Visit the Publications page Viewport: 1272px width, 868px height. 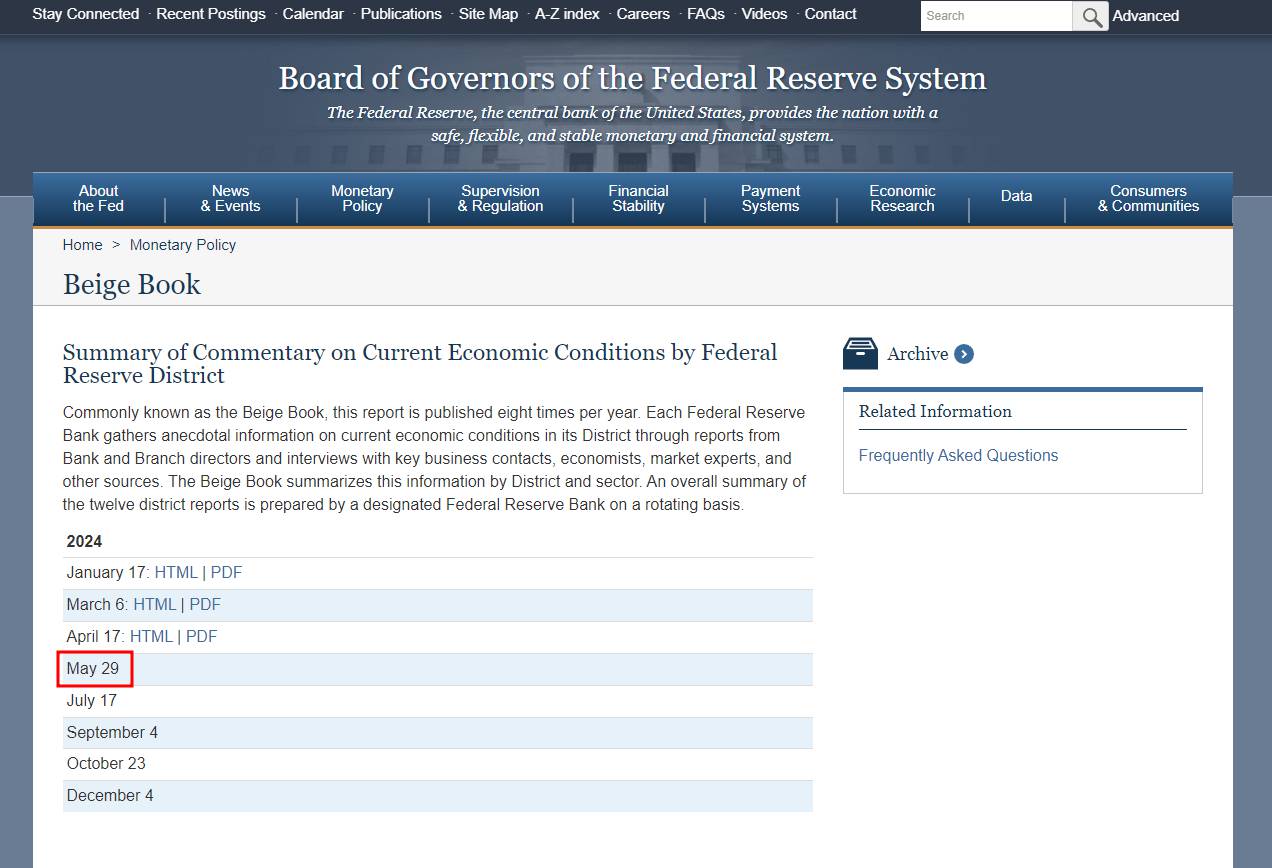point(401,14)
